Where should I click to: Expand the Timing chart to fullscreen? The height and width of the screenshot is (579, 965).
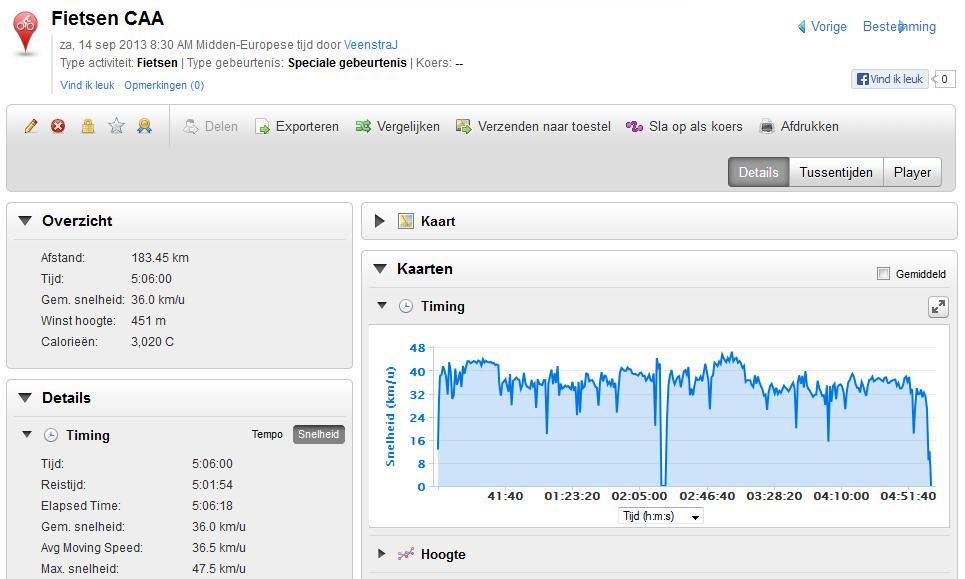[938, 306]
